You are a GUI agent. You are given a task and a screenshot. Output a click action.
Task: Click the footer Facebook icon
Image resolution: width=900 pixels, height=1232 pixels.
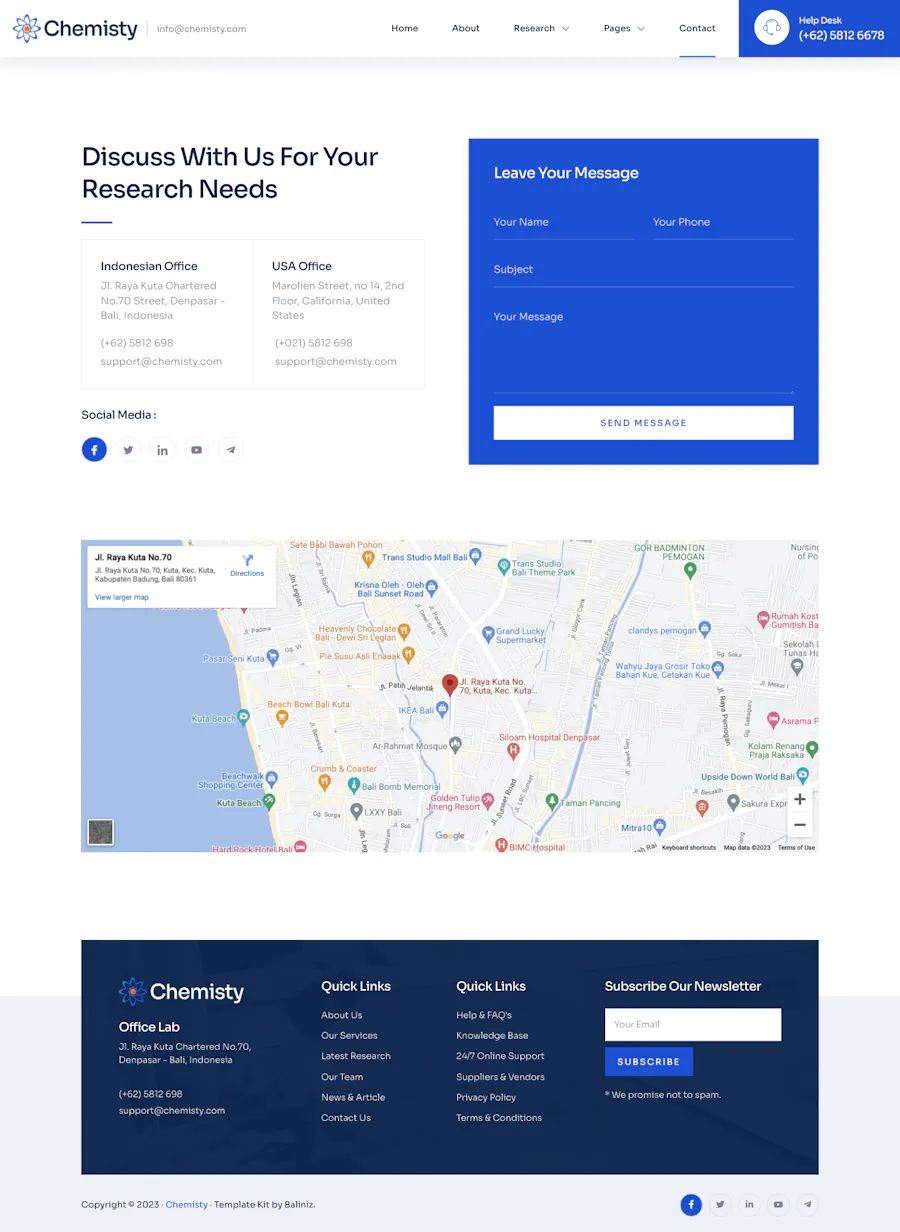[691, 1205]
